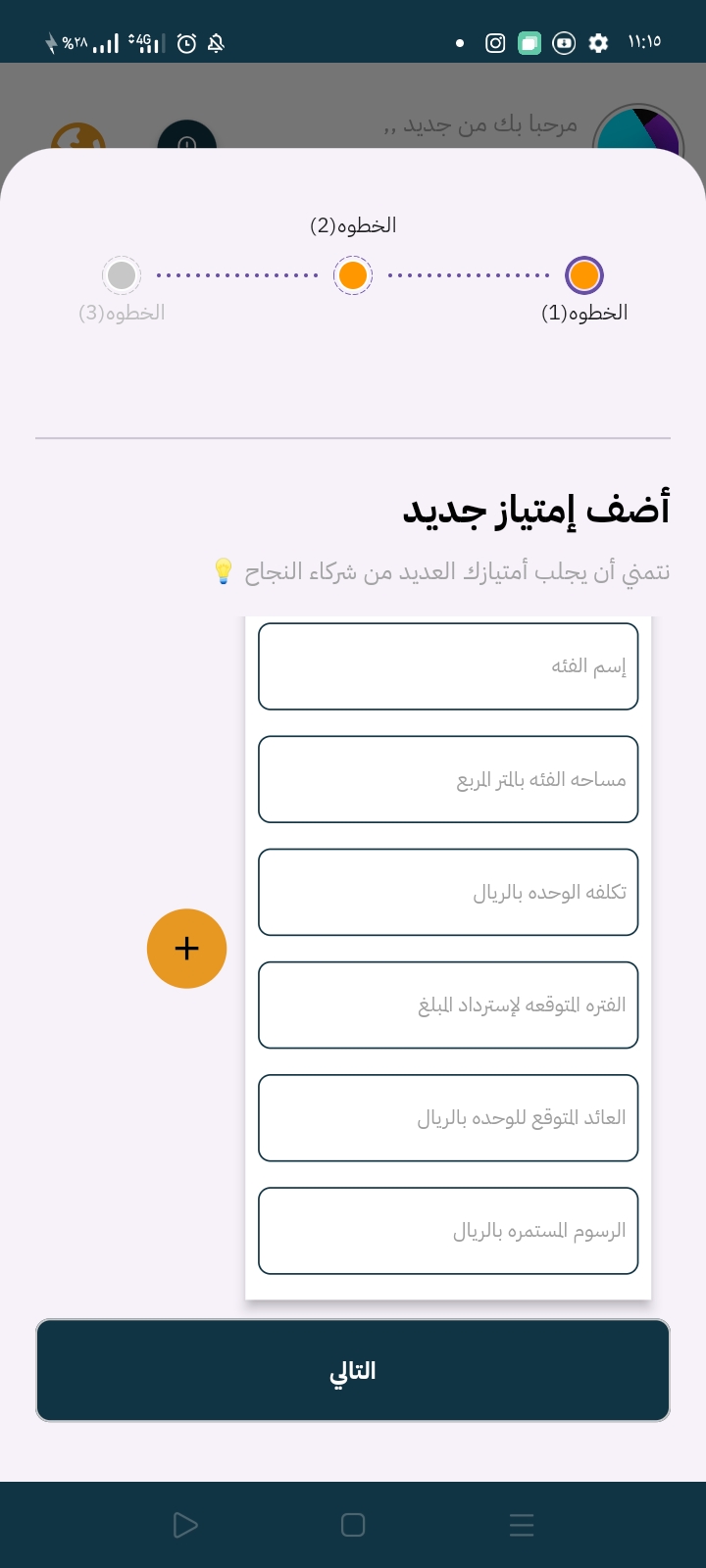706x1568 pixels.
Task: Open recent apps via three-lines icon
Action: [x=522, y=1525]
